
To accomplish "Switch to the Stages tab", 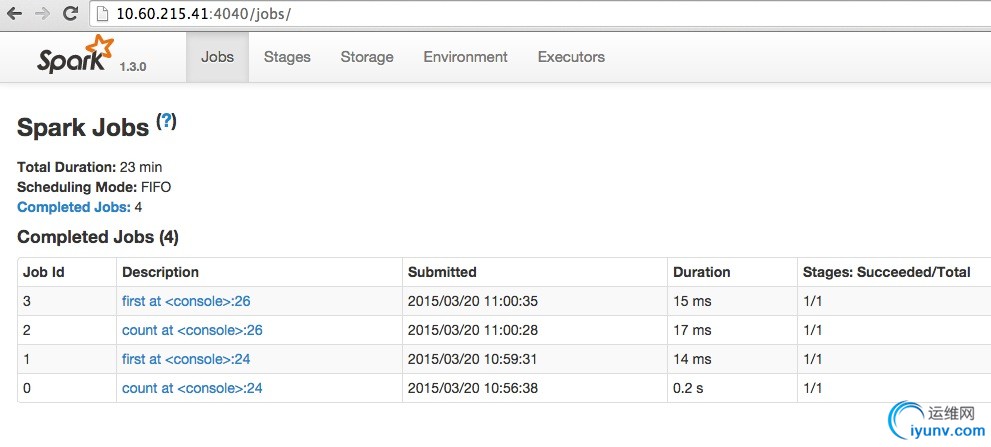I will tap(287, 57).
